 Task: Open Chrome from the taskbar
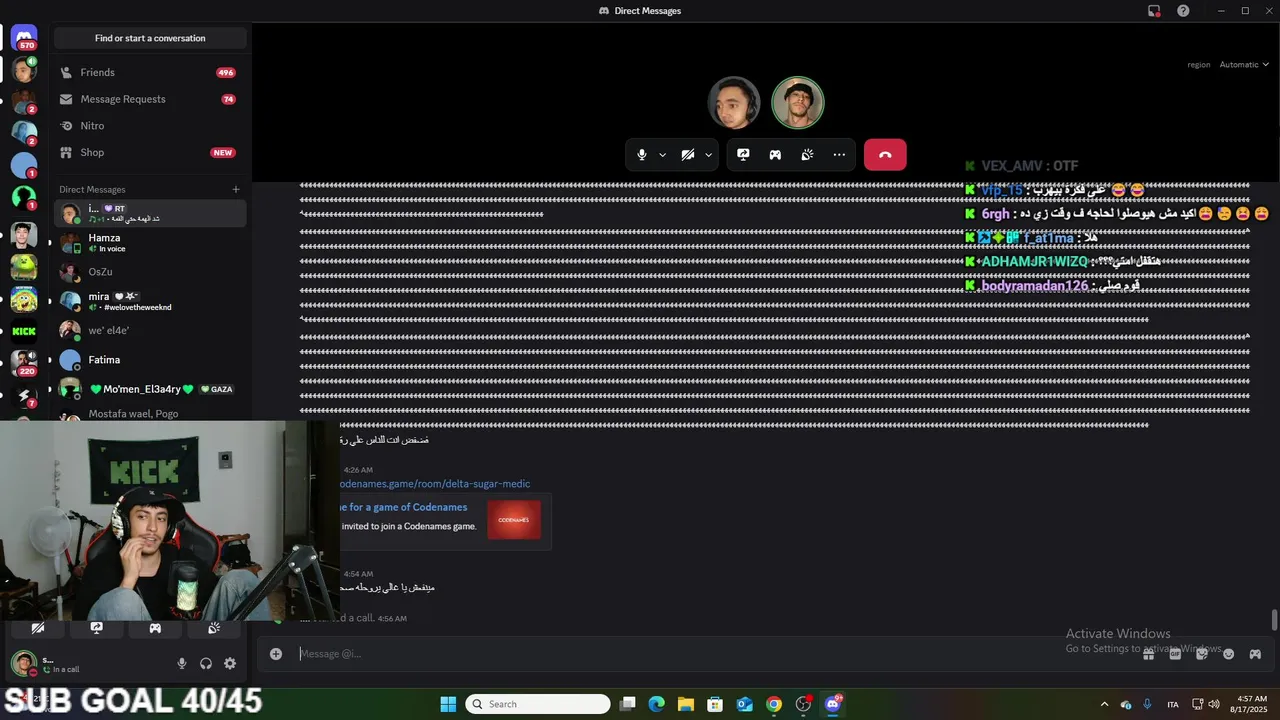pyautogui.click(x=774, y=704)
